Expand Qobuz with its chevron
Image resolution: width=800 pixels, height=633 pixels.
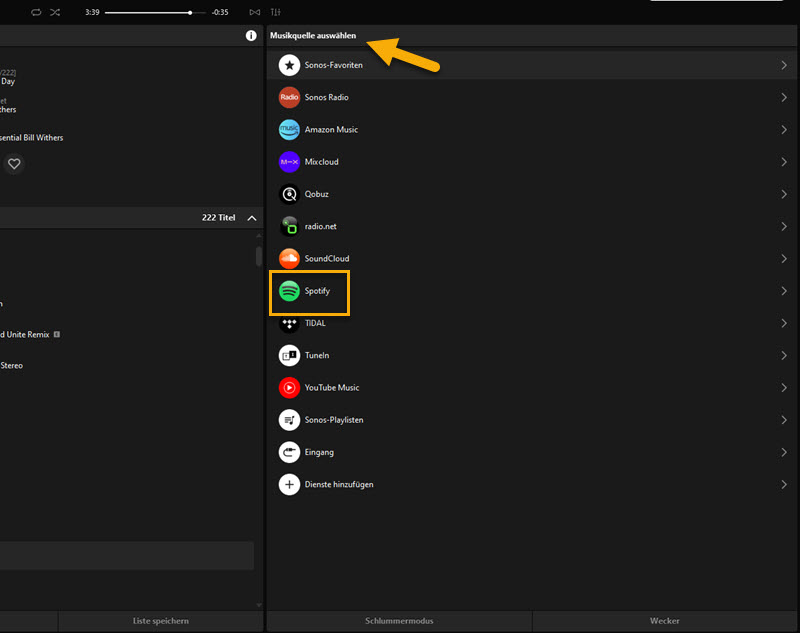[x=784, y=194]
